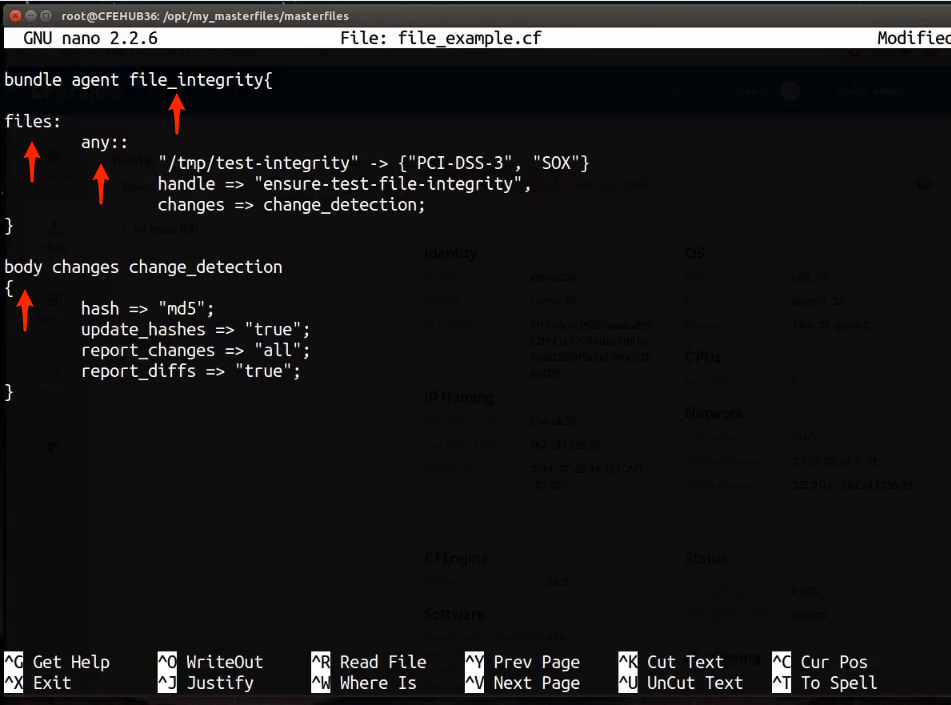Click the Exit shortcut in nano footer
This screenshot has height=705, width=951.
(52, 683)
